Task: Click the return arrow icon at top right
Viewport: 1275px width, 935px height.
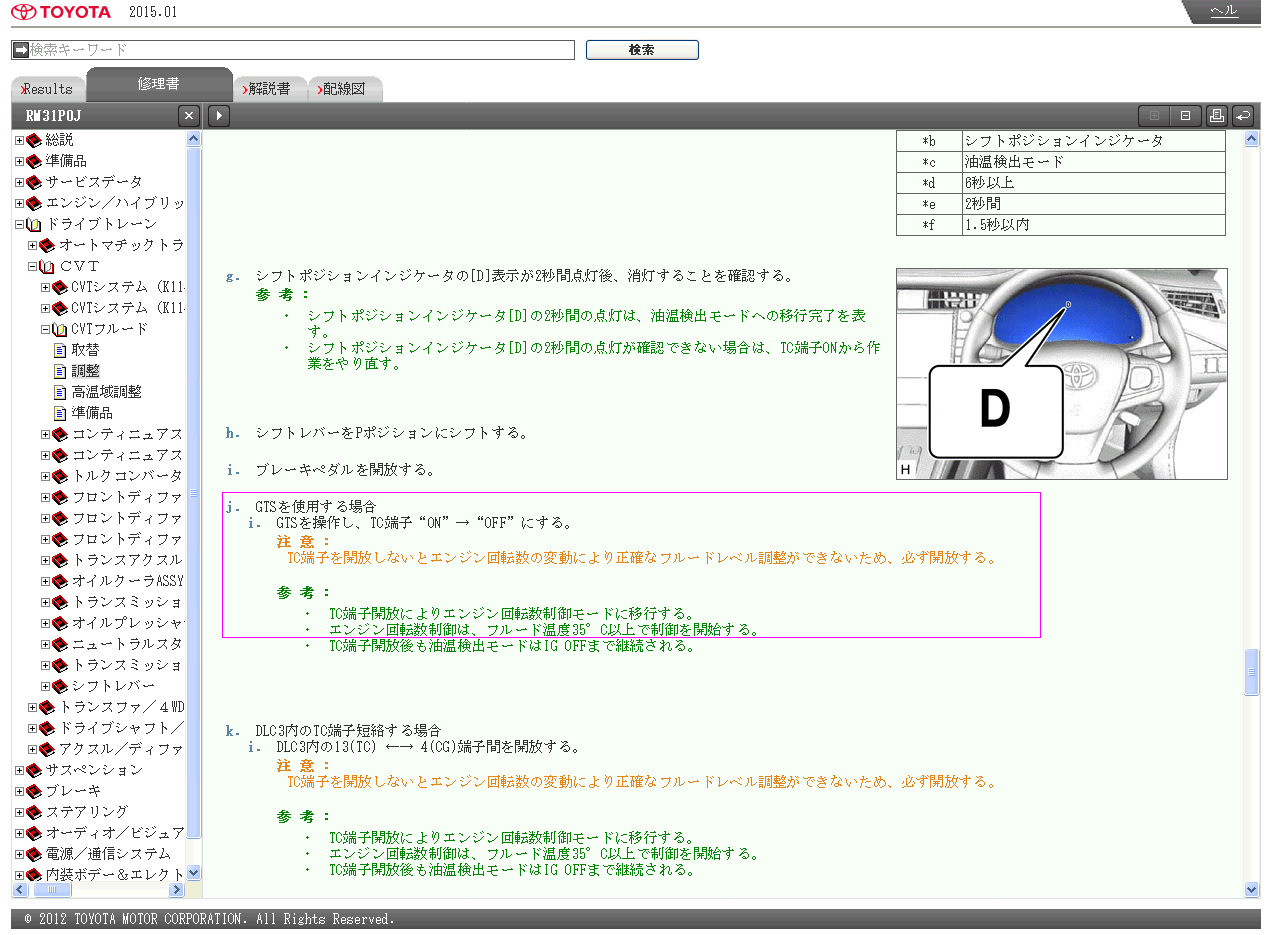Action: (x=1242, y=116)
